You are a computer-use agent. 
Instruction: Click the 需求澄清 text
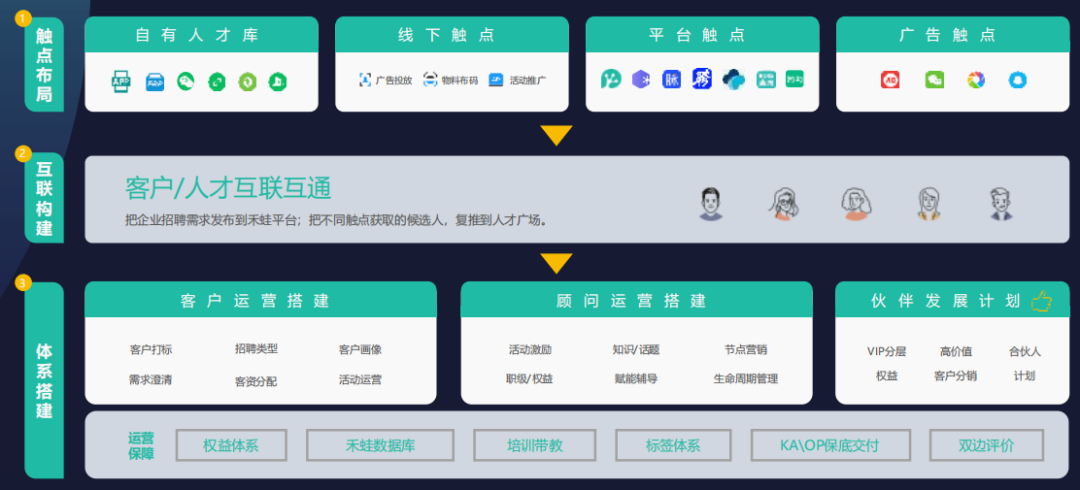click(151, 379)
